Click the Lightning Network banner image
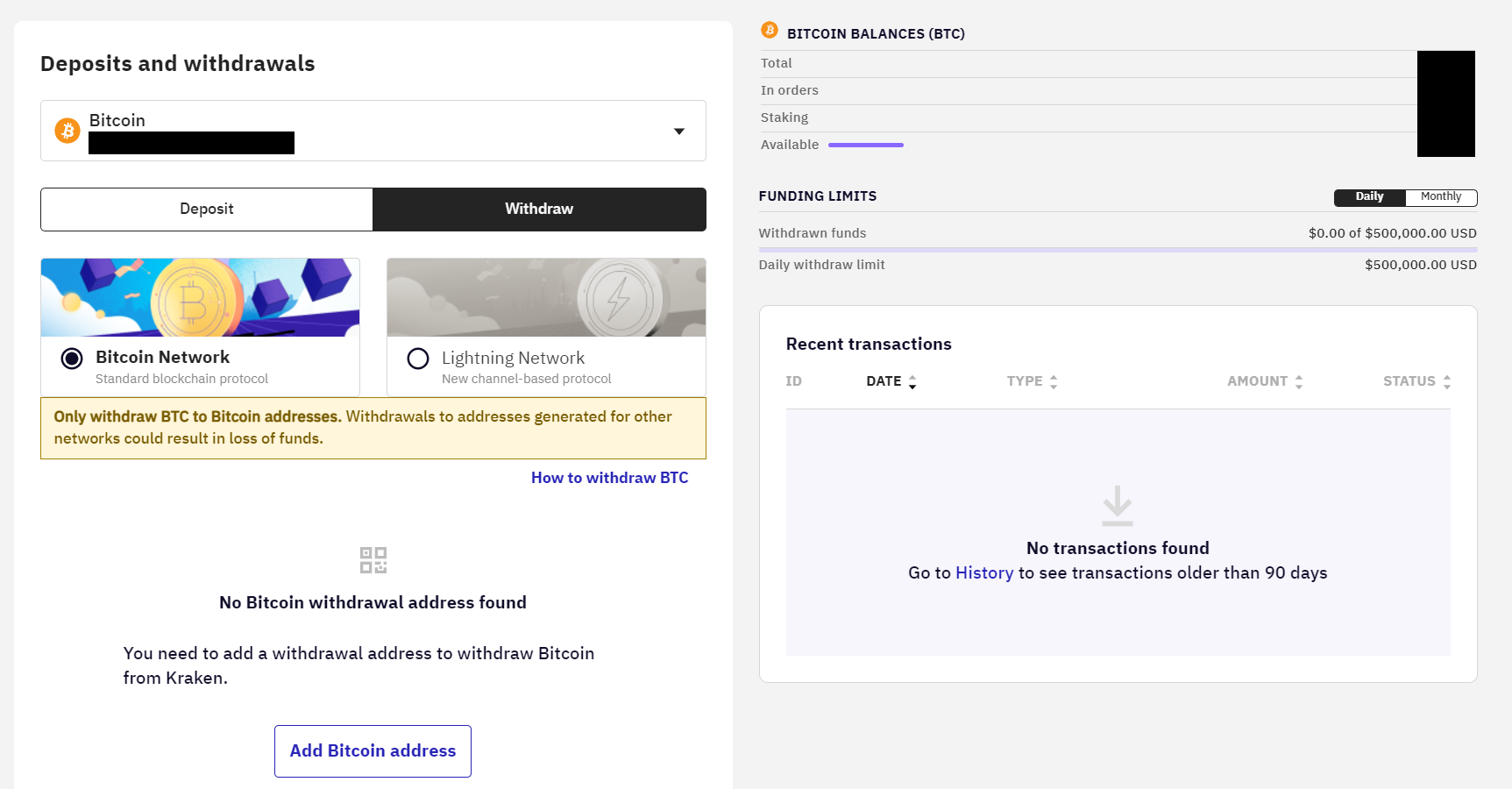The height and width of the screenshot is (789, 1512). coord(546,297)
